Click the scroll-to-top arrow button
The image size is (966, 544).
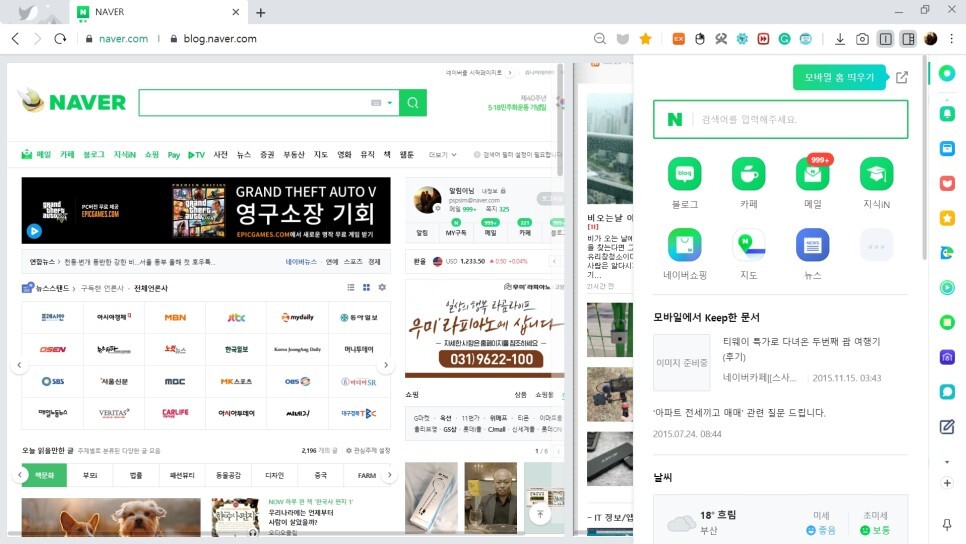click(x=540, y=514)
